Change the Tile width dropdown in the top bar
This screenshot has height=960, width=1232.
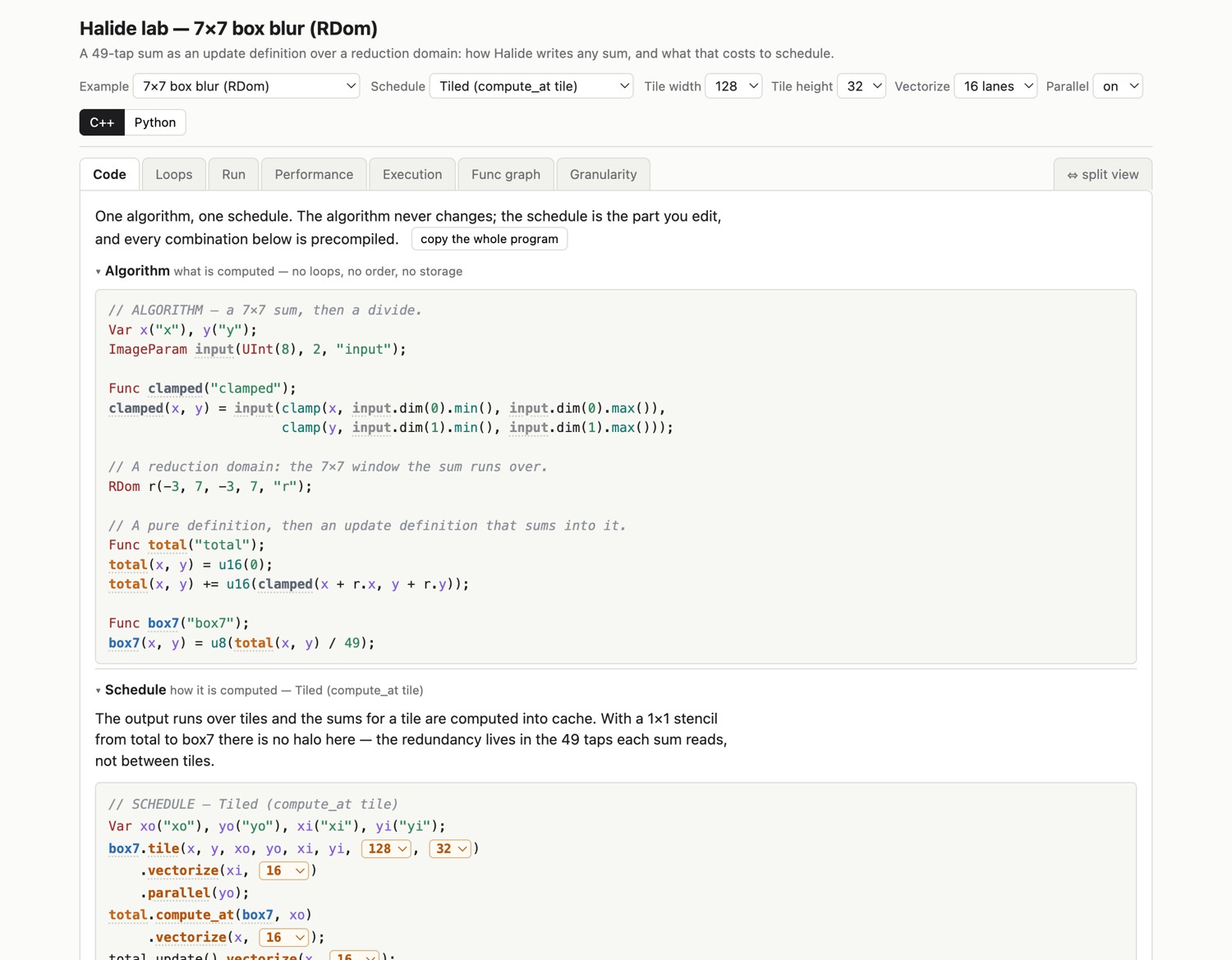point(733,86)
